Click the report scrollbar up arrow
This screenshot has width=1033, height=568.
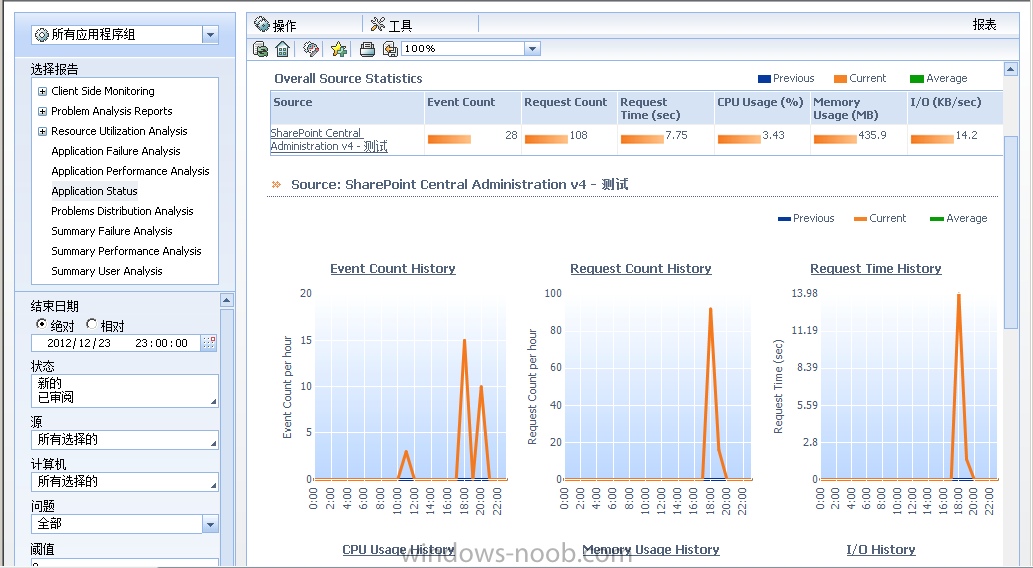(x=1011, y=69)
